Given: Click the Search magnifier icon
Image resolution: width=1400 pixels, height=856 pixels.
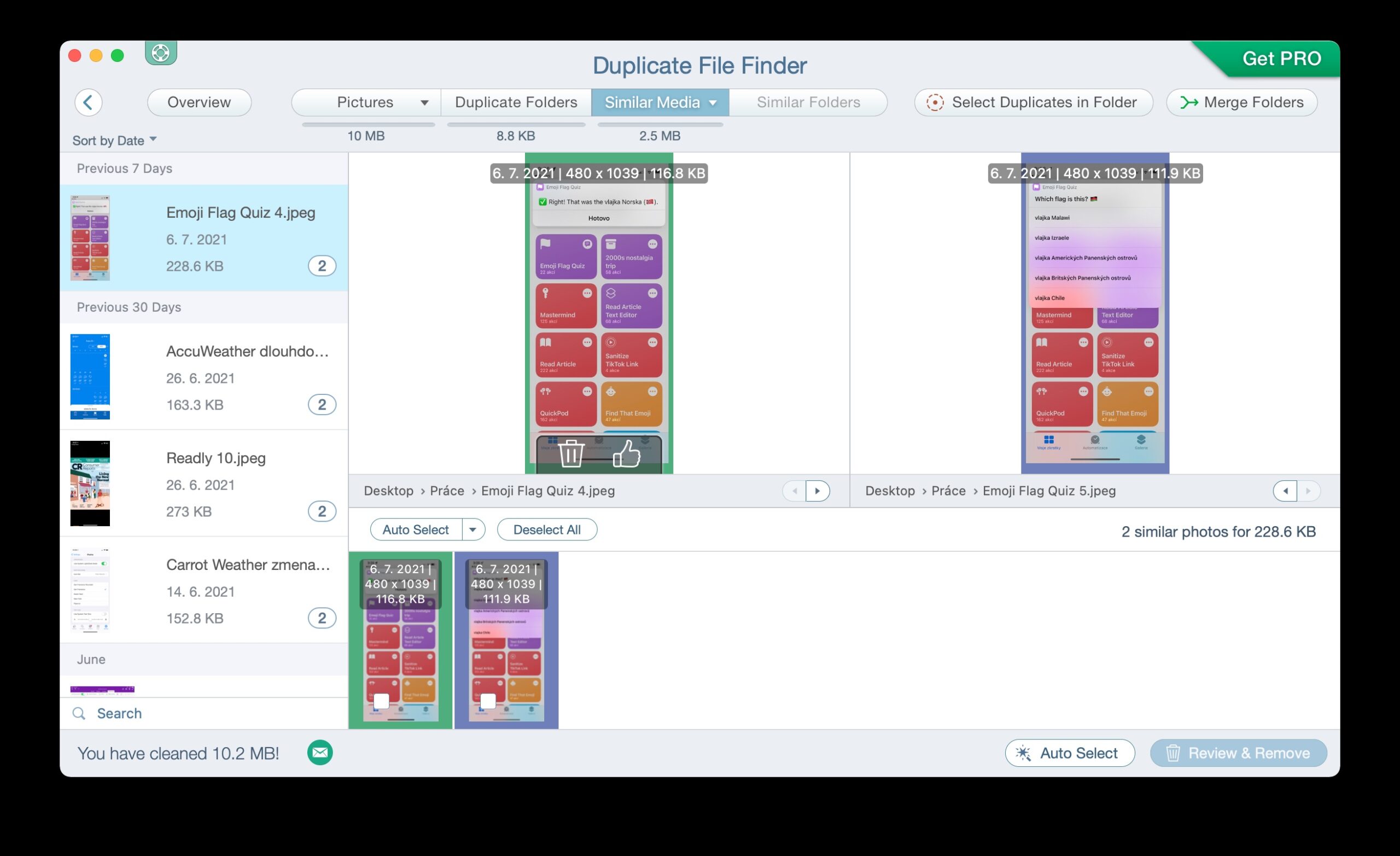Looking at the screenshot, I should coord(79,713).
